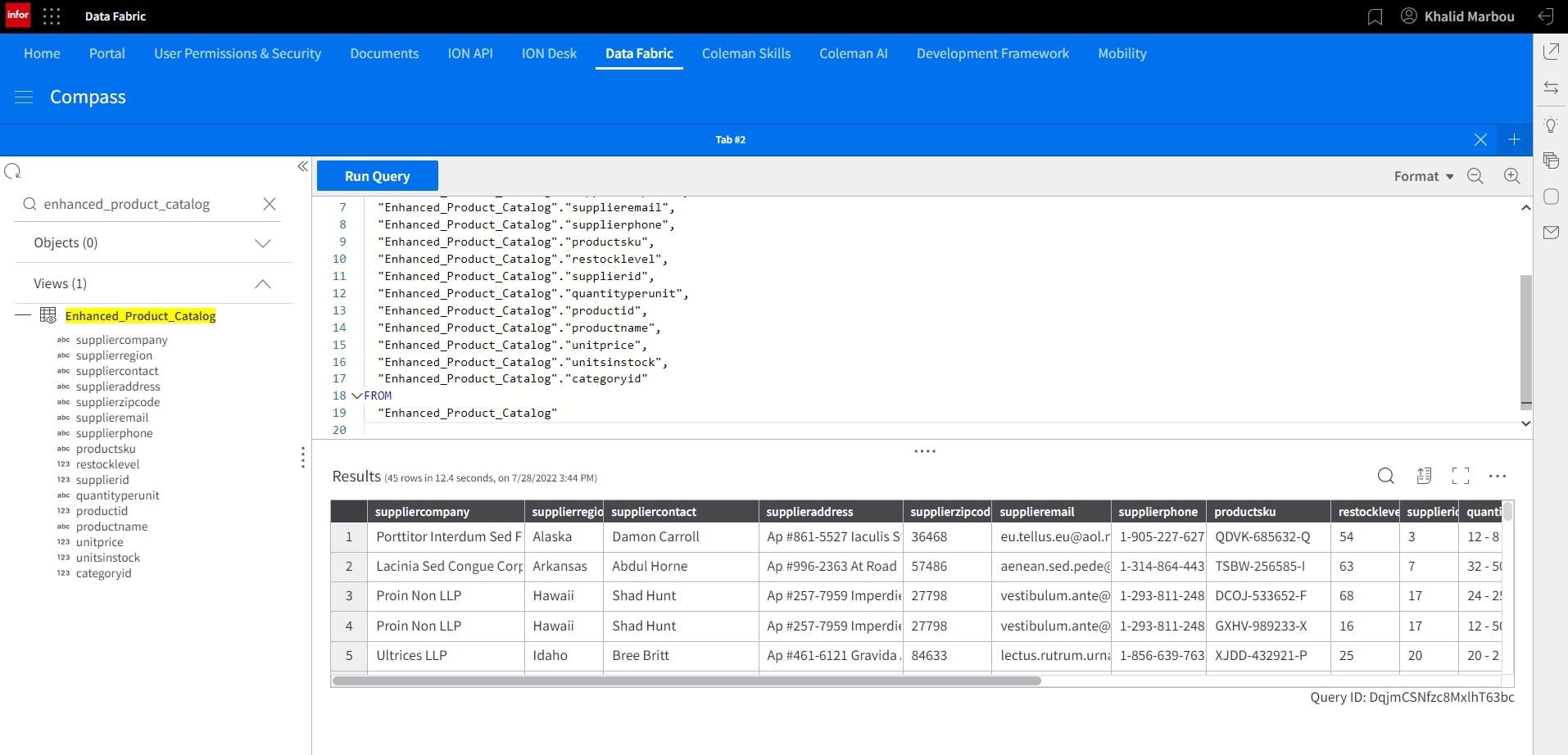The height and width of the screenshot is (755, 1568).
Task: Select the restocklevel column in tree
Action: pyautogui.click(x=107, y=464)
